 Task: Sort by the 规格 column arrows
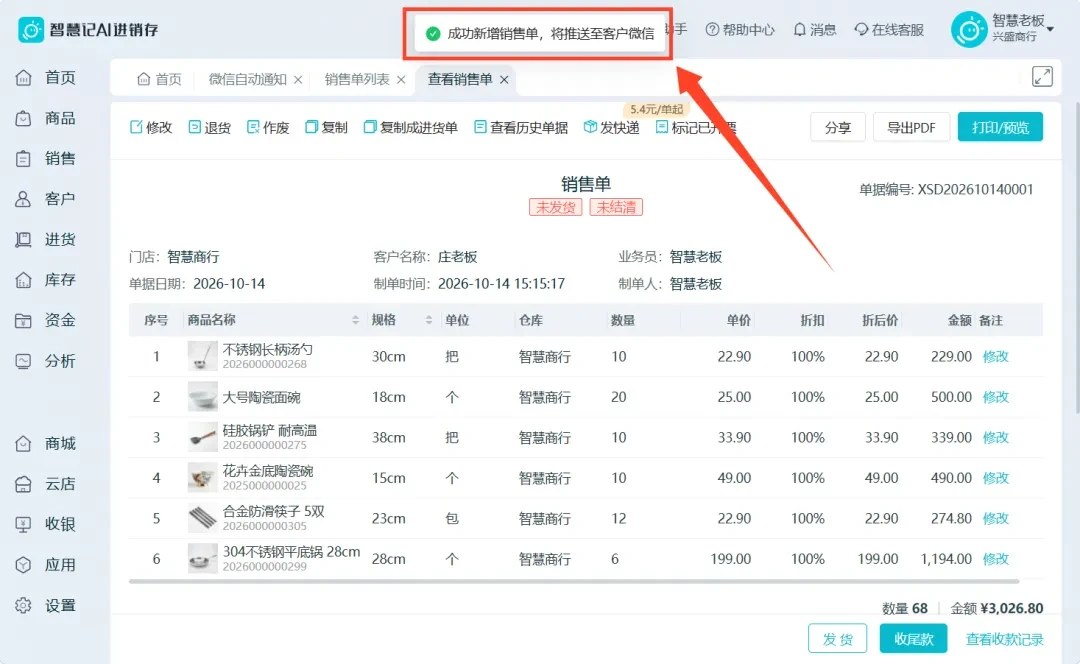428,320
